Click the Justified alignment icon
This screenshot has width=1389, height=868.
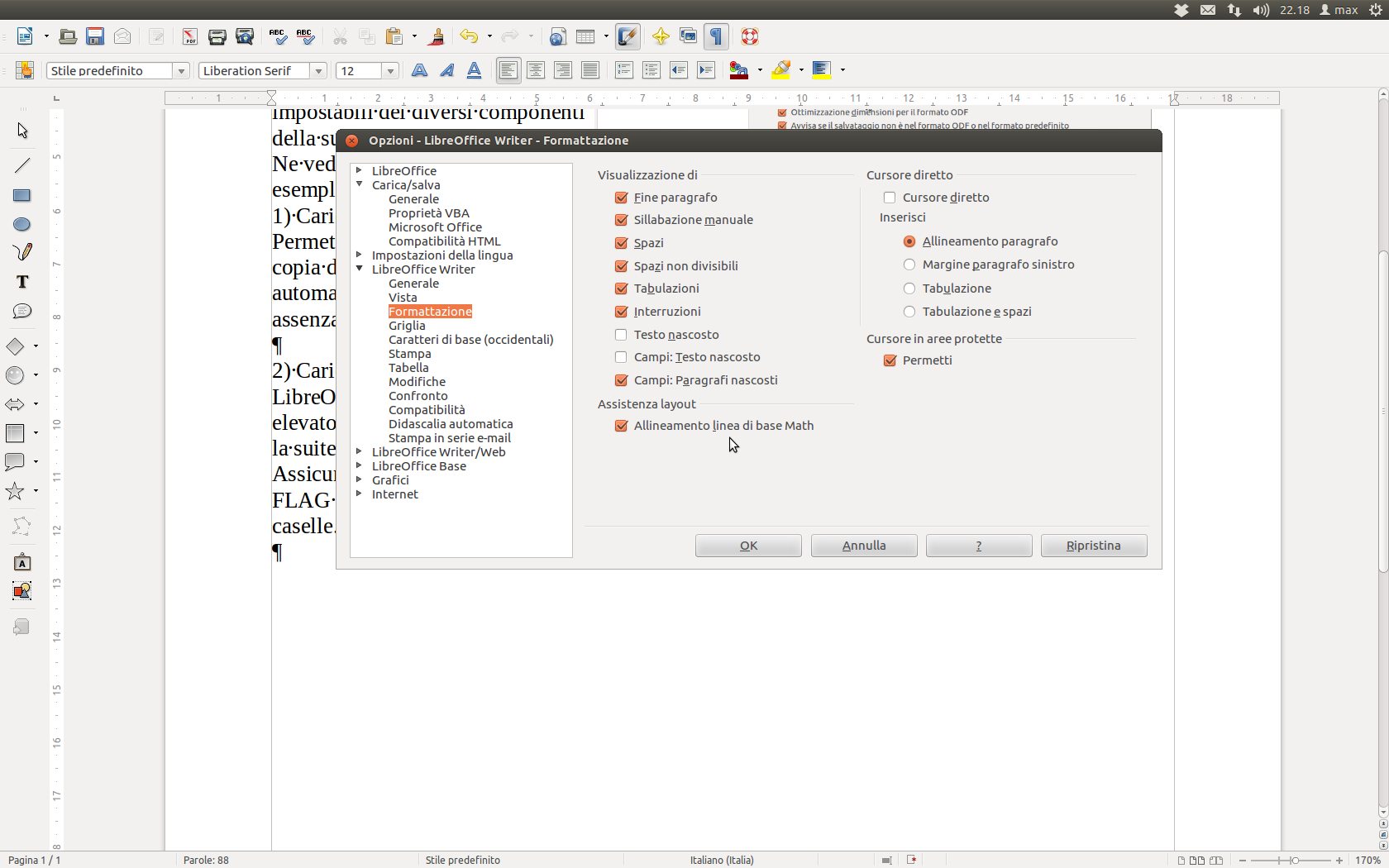(x=590, y=70)
